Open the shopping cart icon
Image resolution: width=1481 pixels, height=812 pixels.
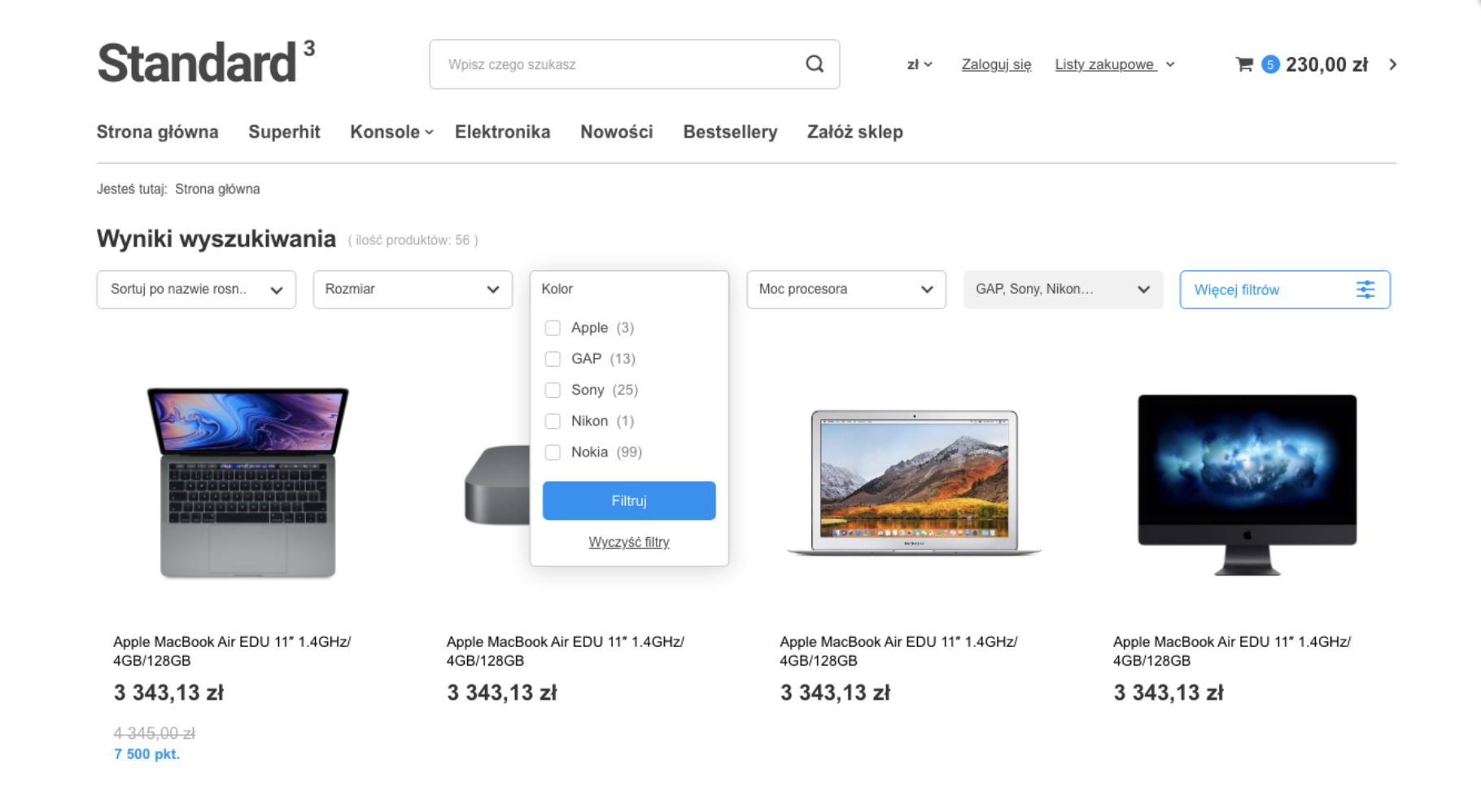tap(1244, 64)
